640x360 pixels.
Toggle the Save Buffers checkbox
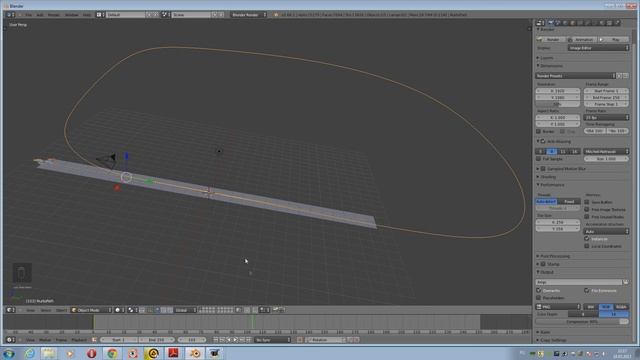(587, 202)
